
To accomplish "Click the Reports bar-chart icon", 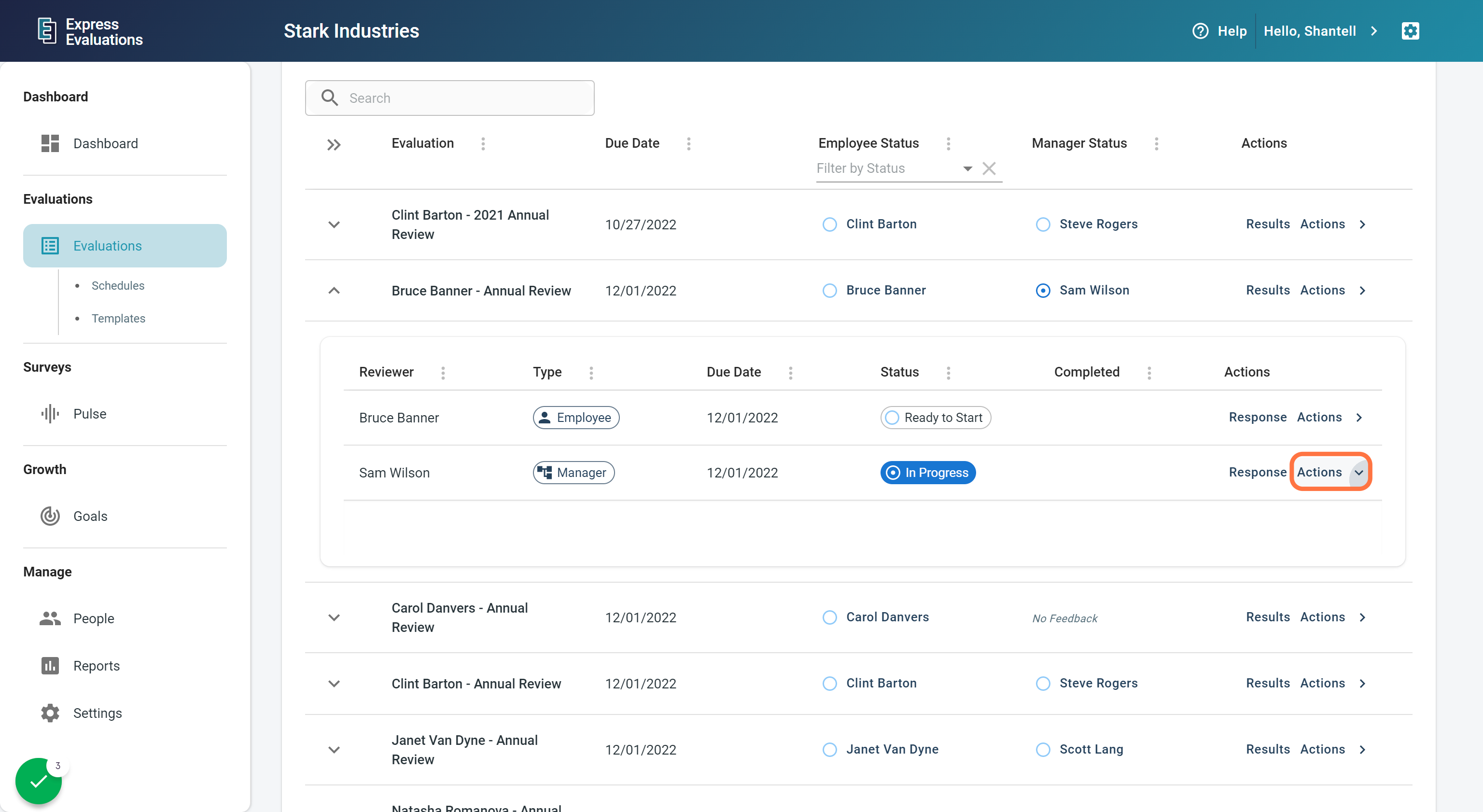I will click(x=50, y=666).
